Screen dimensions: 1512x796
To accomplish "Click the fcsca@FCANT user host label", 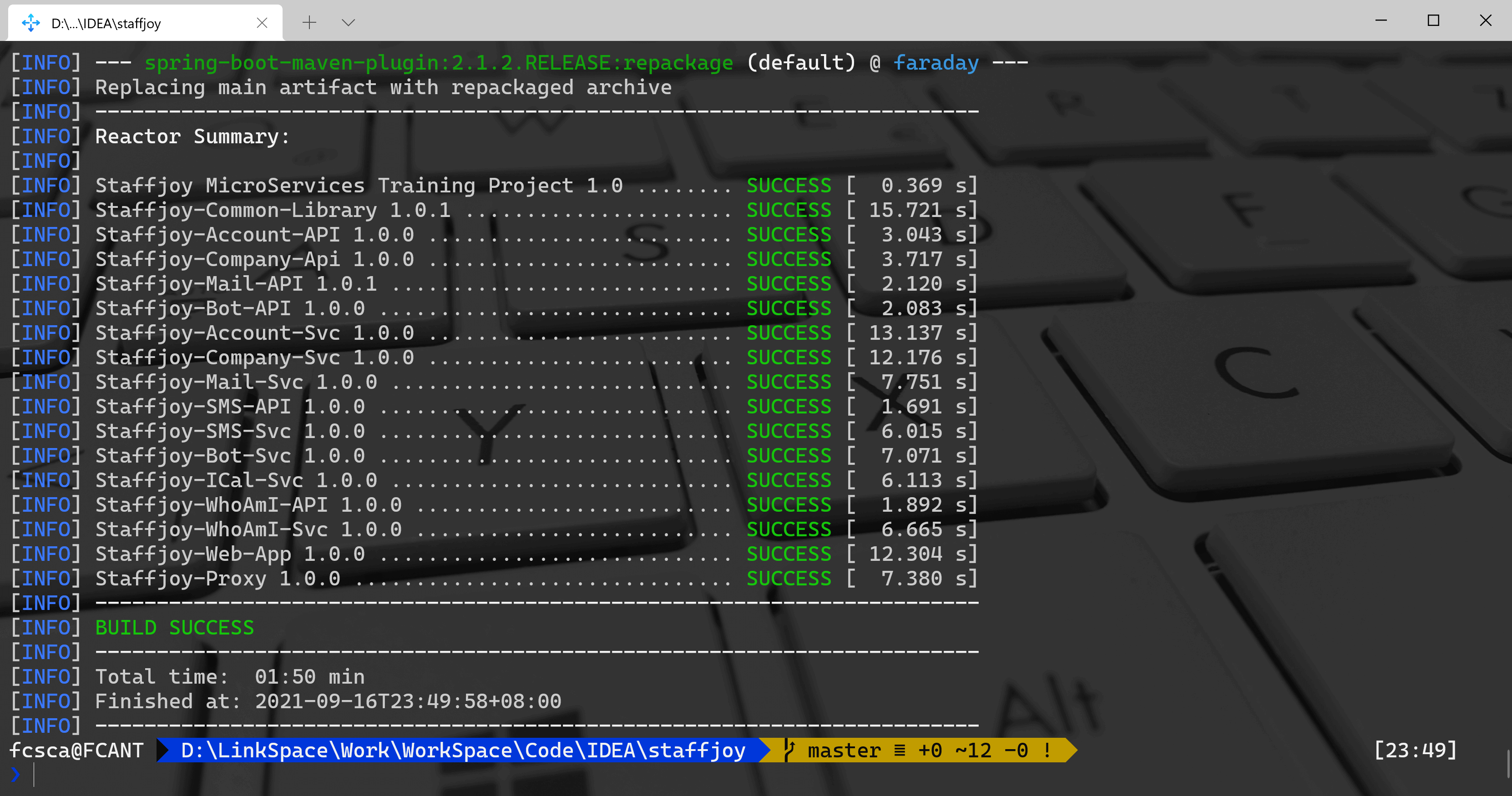I will [76, 750].
